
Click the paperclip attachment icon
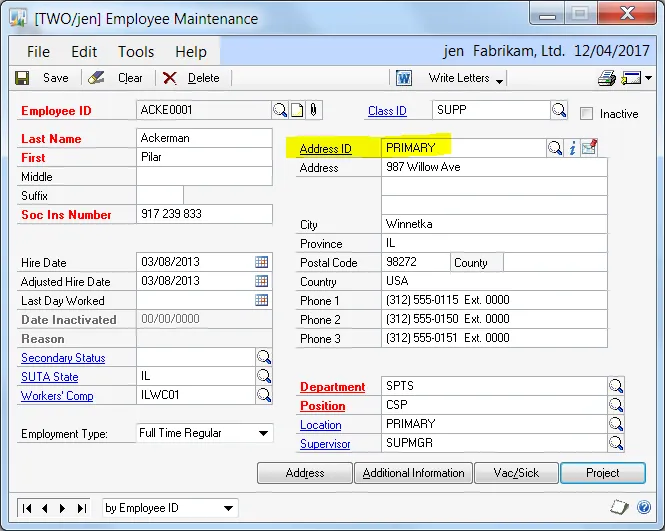(x=312, y=109)
